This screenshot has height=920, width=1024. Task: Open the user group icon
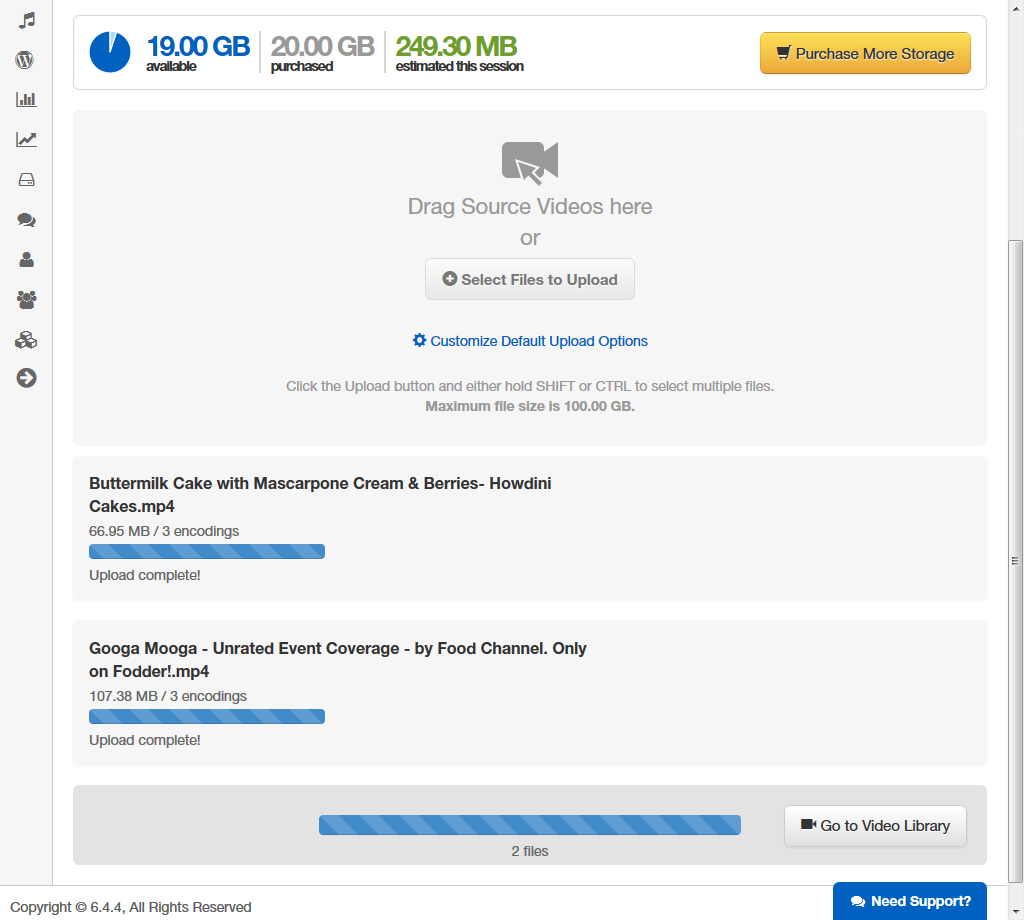click(26, 299)
